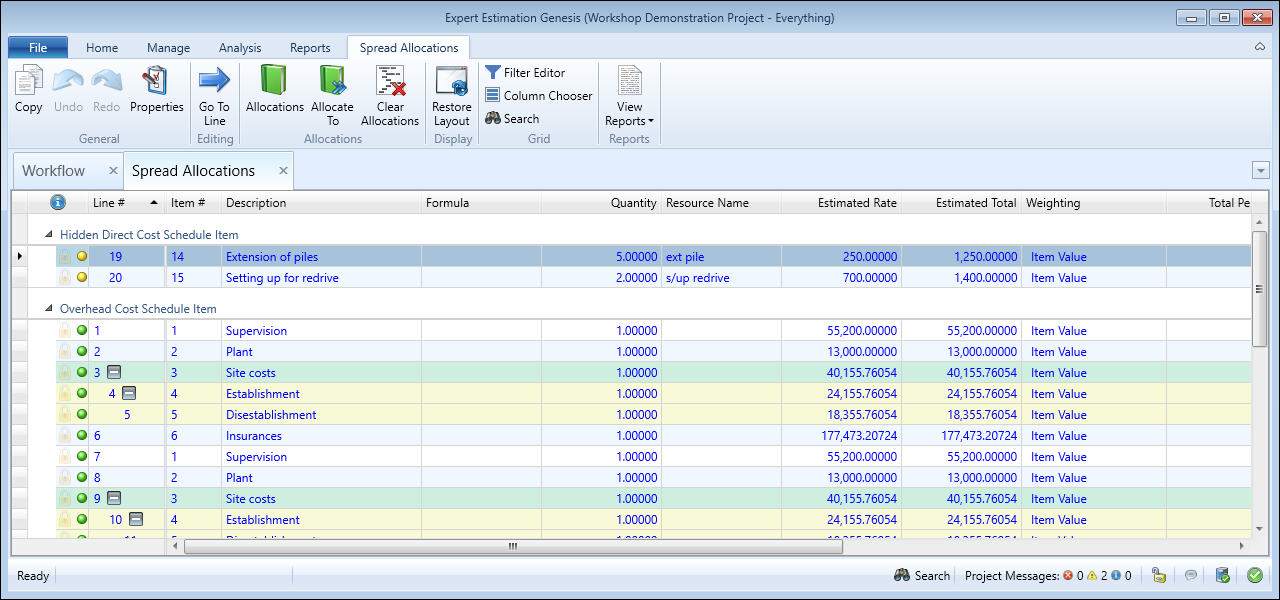Switch to the Workflow document tab
The width and height of the screenshot is (1280, 600).
click(54, 171)
